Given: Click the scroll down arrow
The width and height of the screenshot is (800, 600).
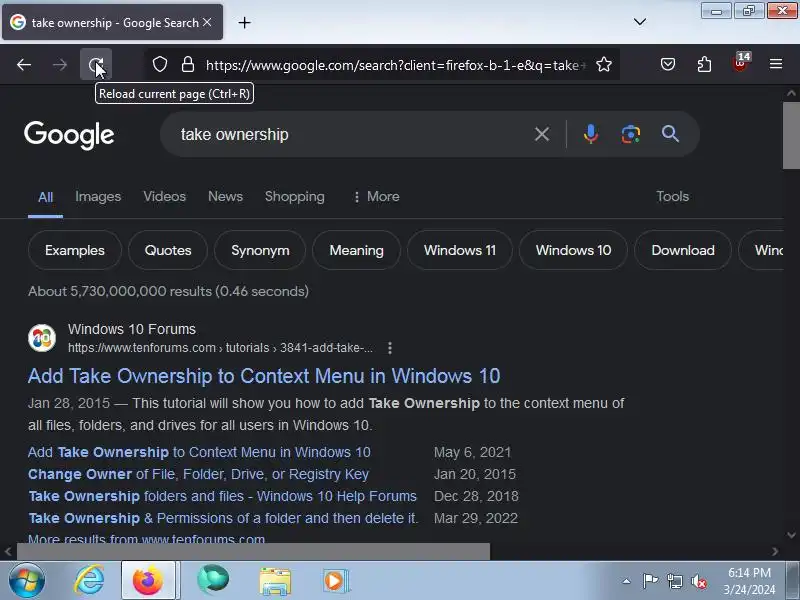Looking at the screenshot, I should click(x=791, y=535).
